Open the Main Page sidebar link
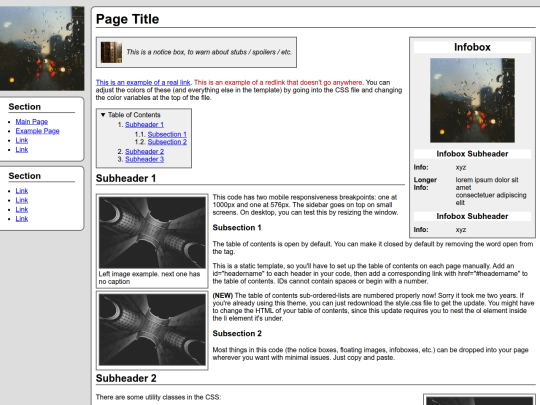Viewport: 540px width, 405px height. point(32,122)
